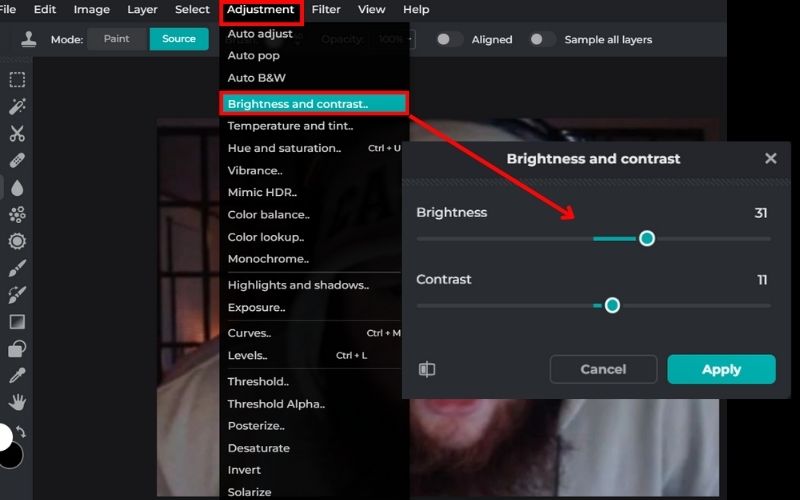
Task: Open the Filter menu
Action: tap(326, 9)
